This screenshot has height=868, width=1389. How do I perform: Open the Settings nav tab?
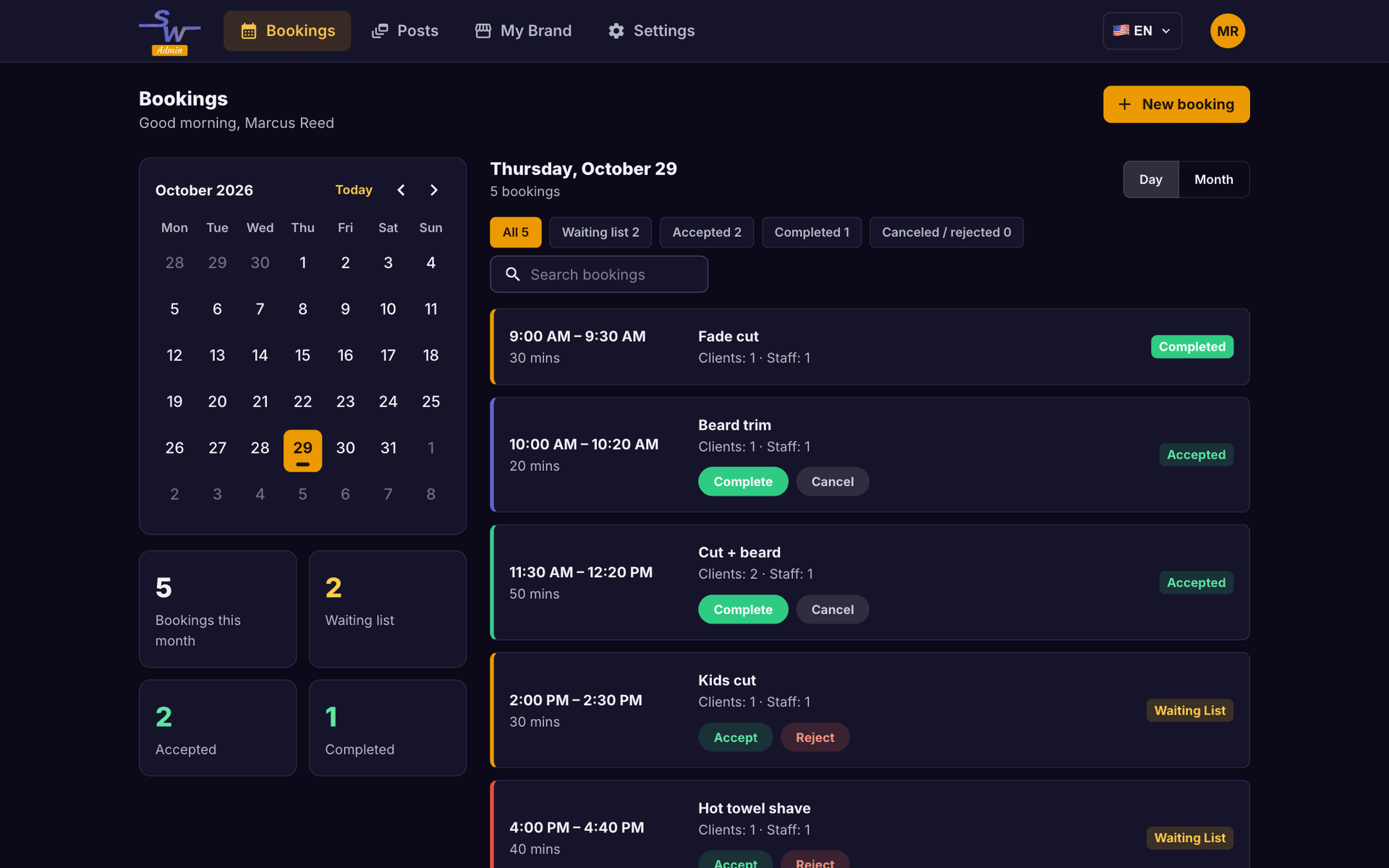(x=651, y=31)
